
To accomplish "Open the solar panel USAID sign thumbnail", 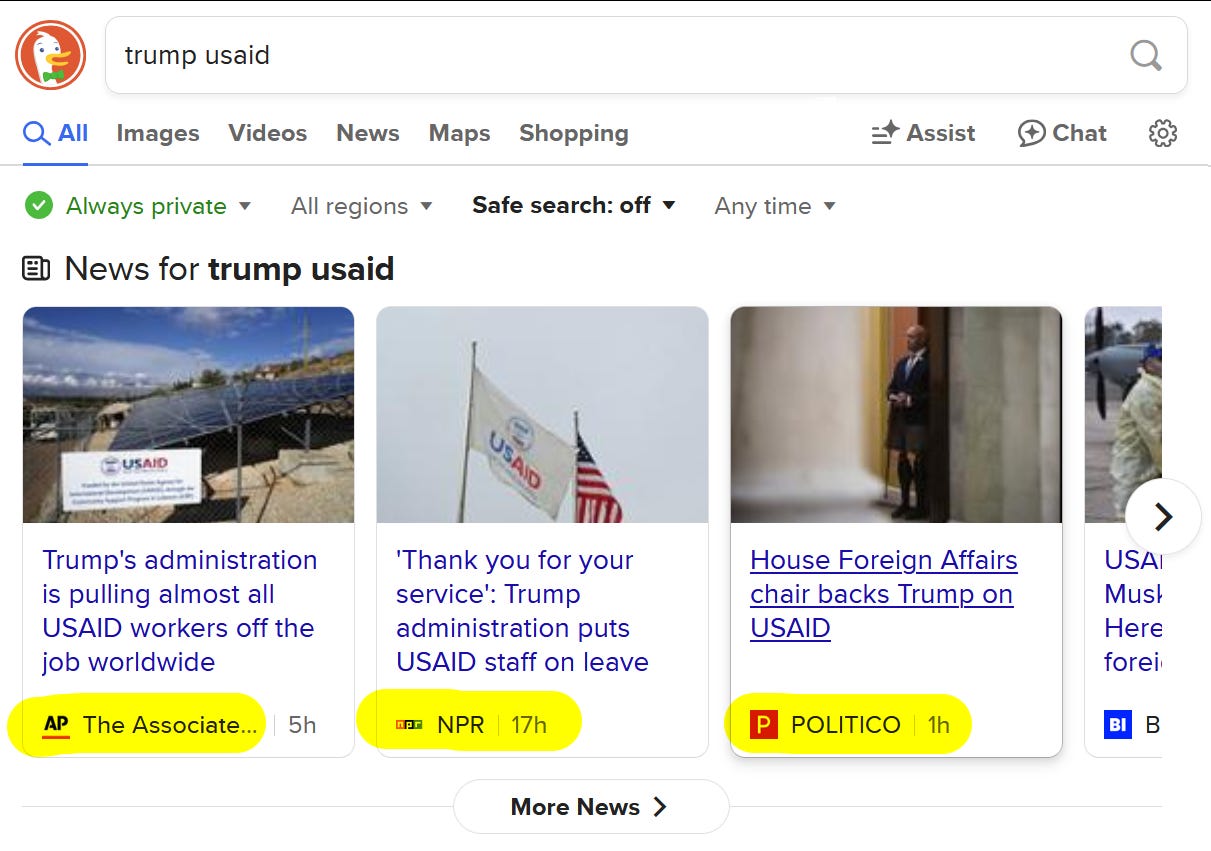I will [188, 415].
